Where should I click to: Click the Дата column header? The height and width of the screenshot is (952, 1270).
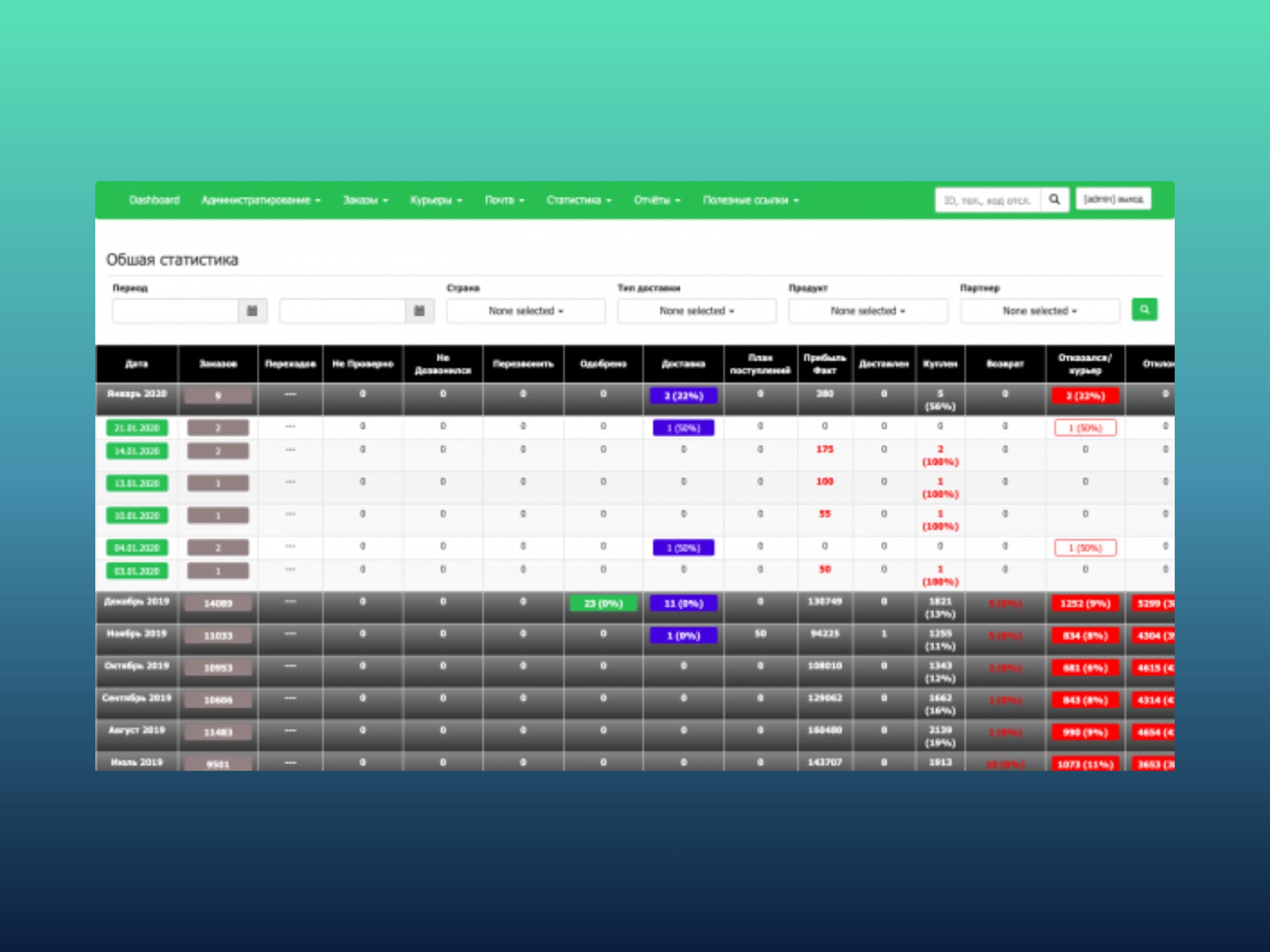137,364
